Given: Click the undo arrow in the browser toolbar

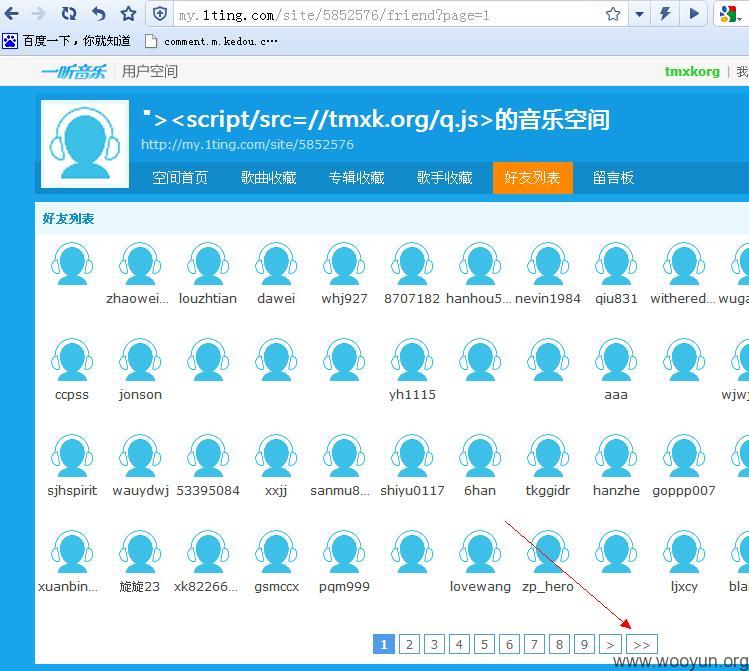Looking at the screenshot, I should (98, 14).
